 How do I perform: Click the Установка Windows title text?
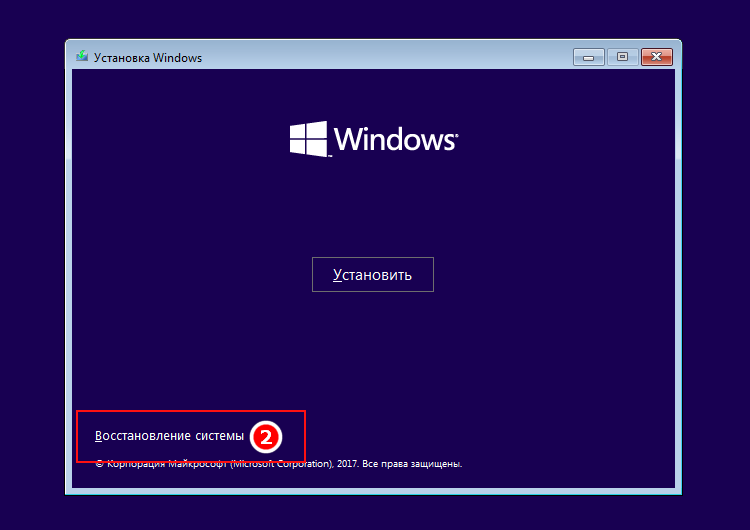[148, 58]
